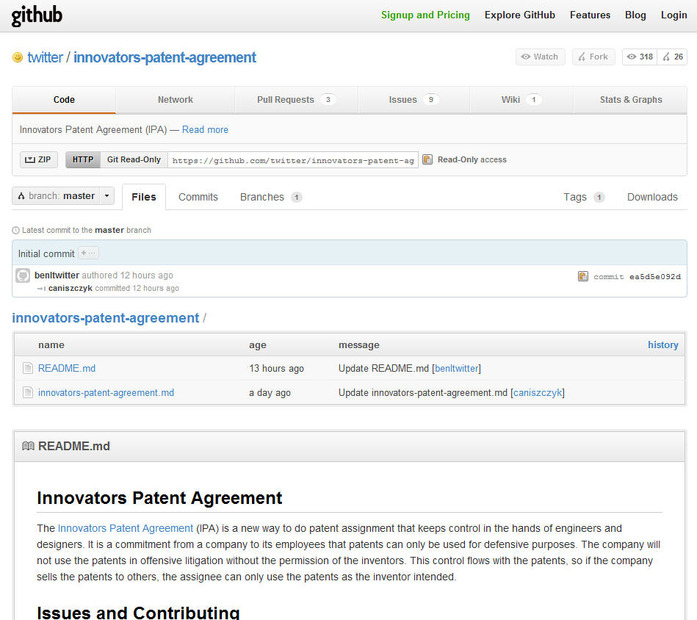
Task: Expand the commit message ellipsis
Action: pyautogui.click(x=88, y=253)
